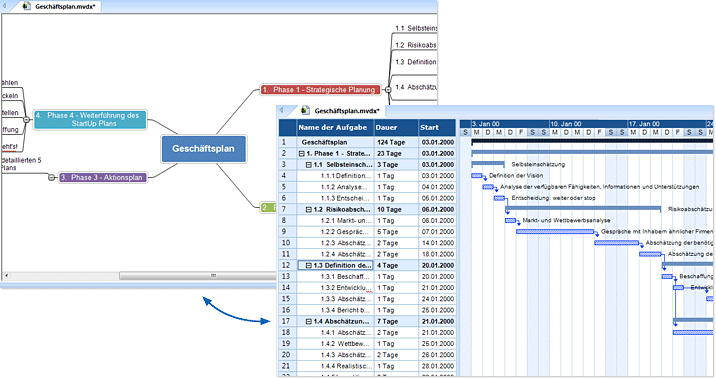Screen dimensions: 716x379
Task: Select the red Phase 1 - Strategische Planung node
Action: click(320, 89)
